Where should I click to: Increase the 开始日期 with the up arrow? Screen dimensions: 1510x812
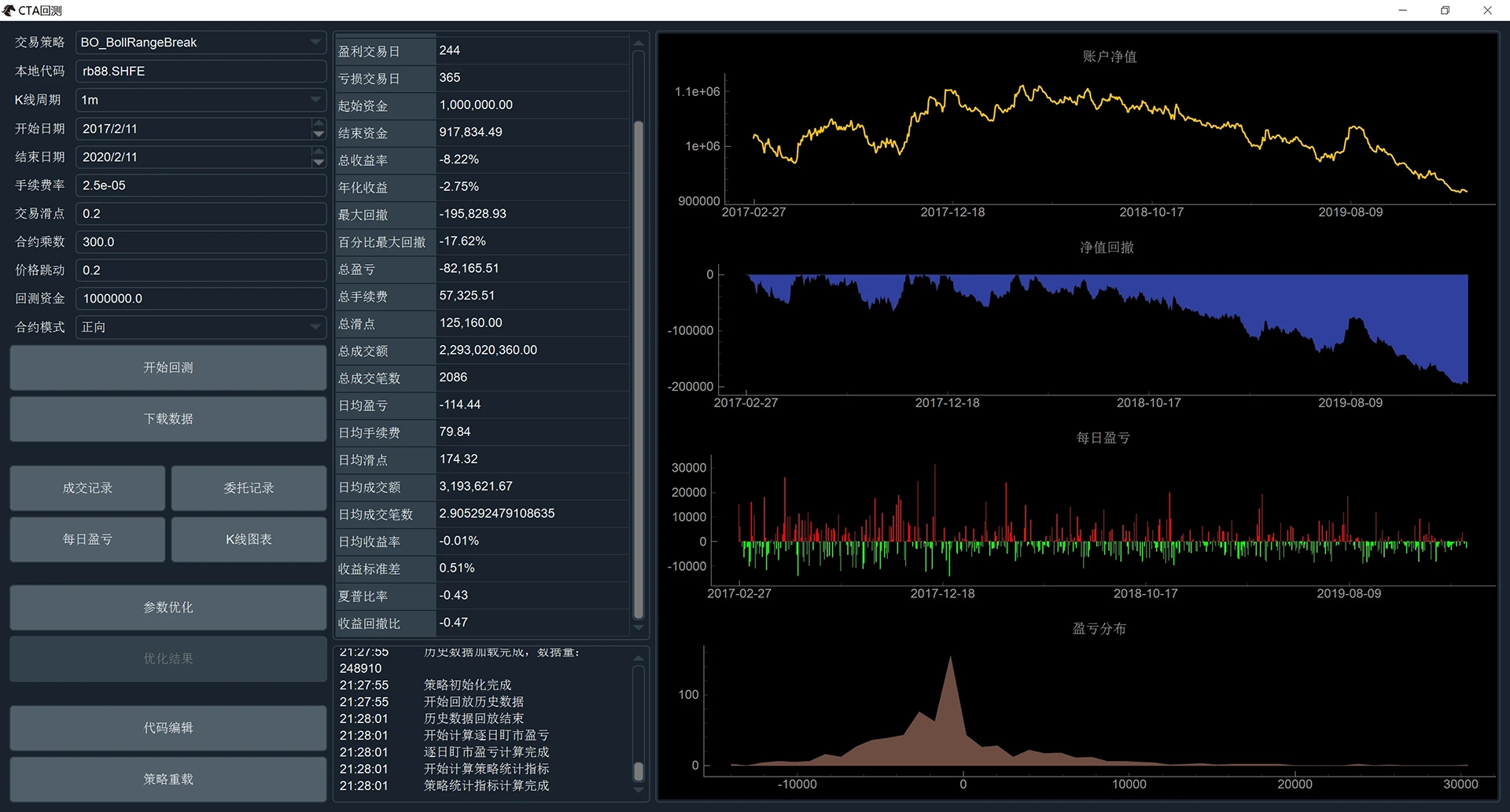pyautogui.click(x=318, y=123)
